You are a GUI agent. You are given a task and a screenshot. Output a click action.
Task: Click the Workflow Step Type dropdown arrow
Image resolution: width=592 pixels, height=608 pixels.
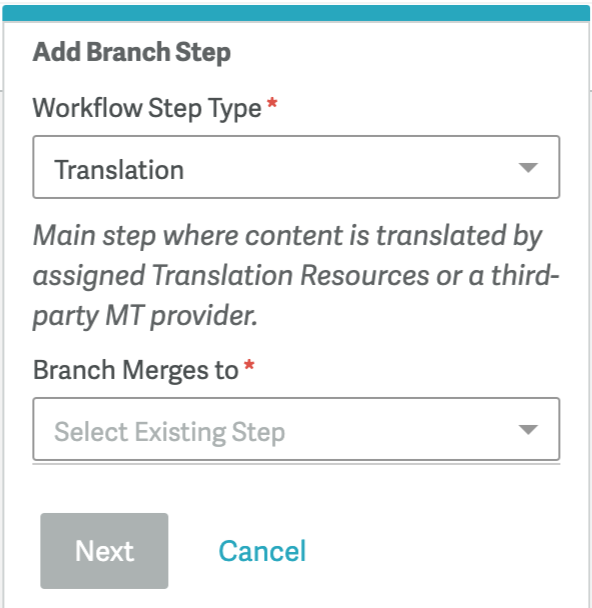coord(528,168)
